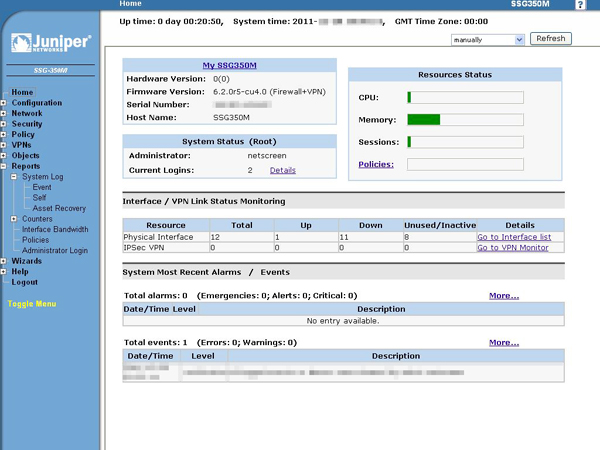Click the Sessions usage bar
This screenshot has height=450, width=600.
click(465, 142)
